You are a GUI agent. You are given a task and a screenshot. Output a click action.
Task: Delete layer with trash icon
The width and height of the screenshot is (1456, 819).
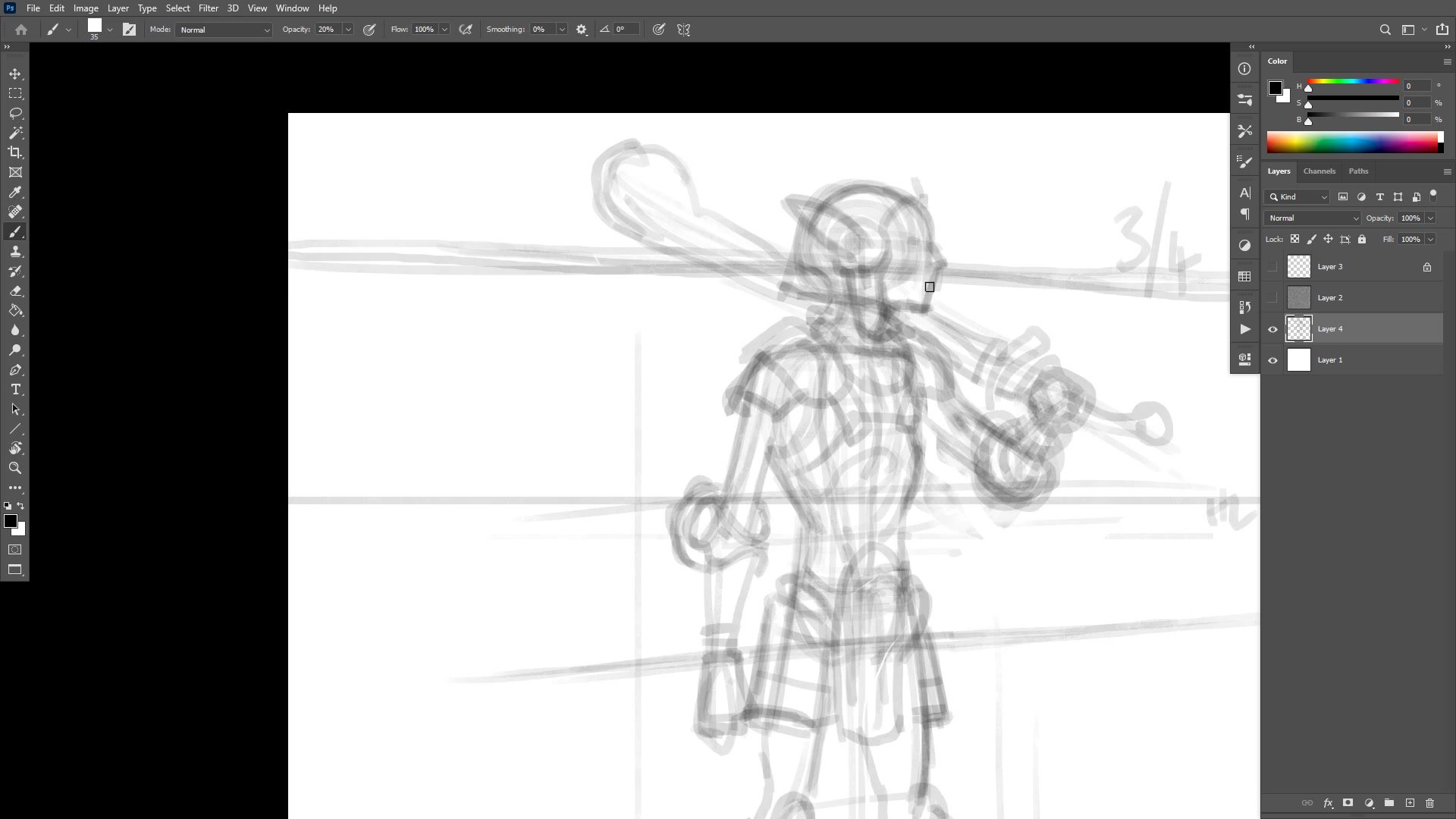pos(1429,802)
